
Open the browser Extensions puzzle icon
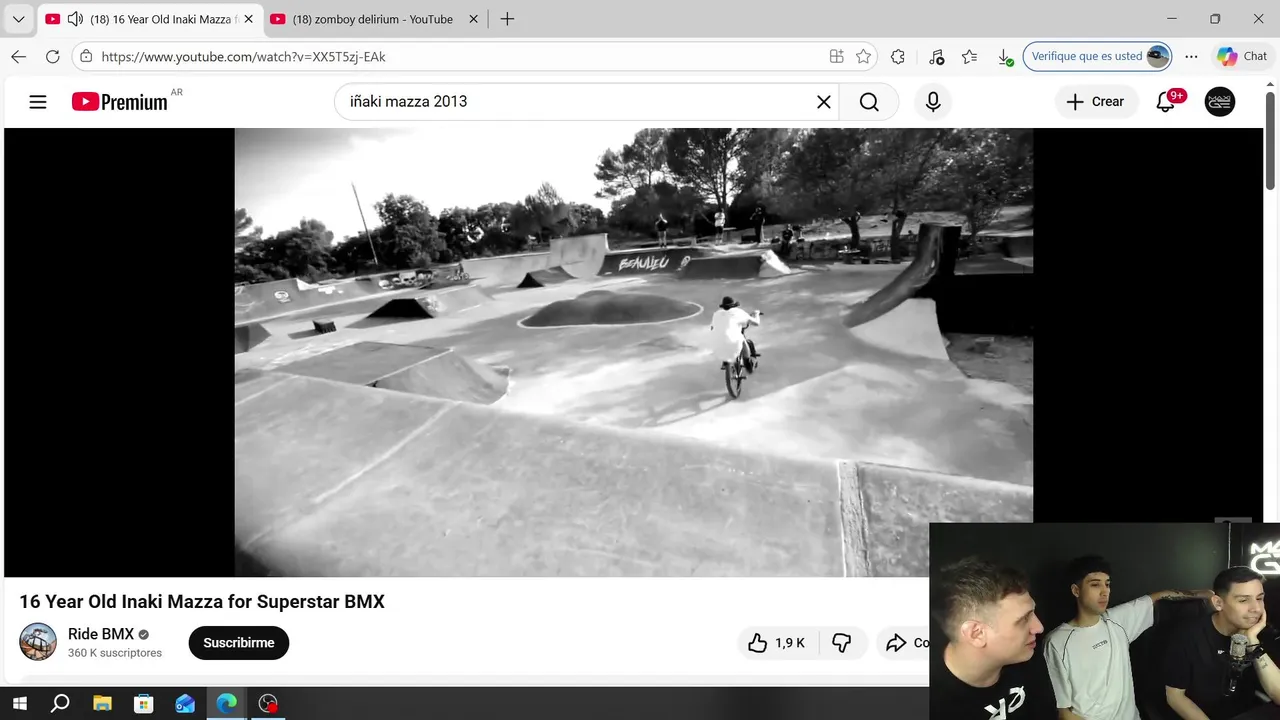[x=898, y=57]
